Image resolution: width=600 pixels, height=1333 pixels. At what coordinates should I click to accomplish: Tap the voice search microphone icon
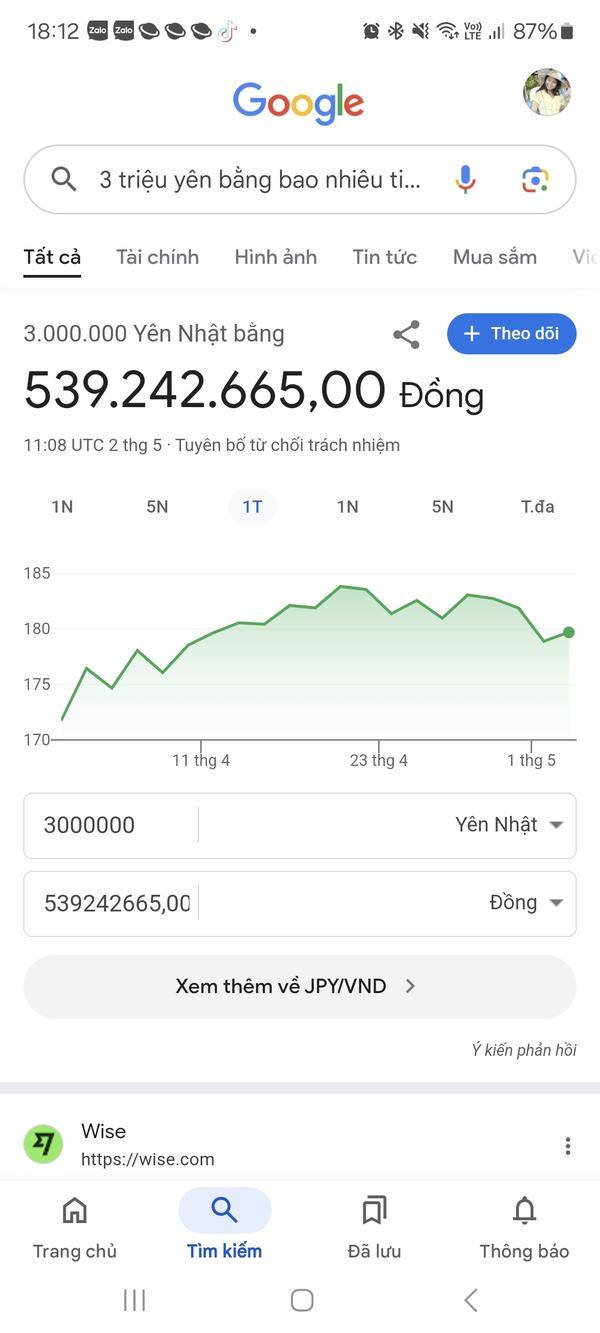point(465,180)
